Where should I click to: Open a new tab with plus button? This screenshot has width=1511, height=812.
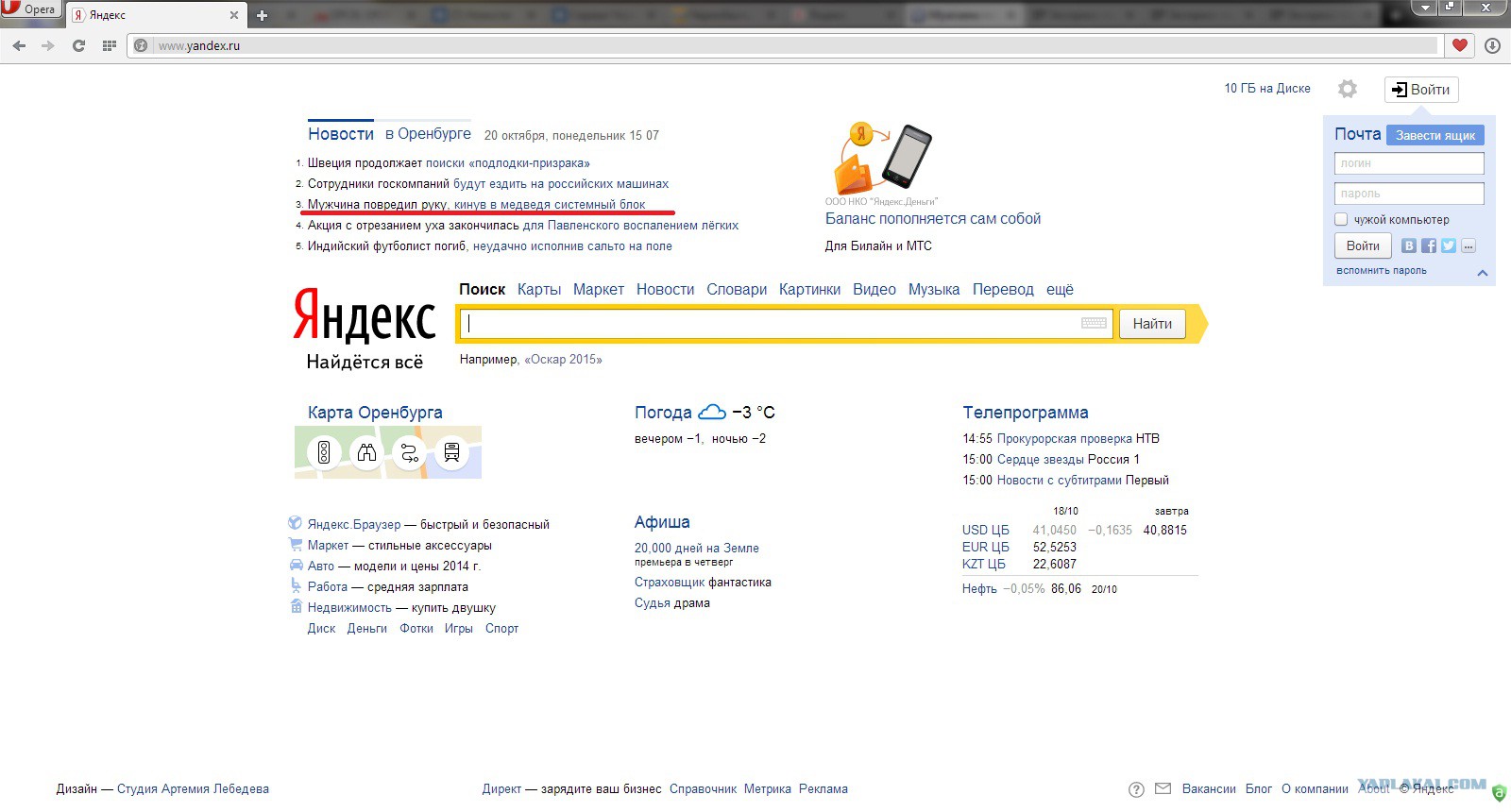pos(263,15)
